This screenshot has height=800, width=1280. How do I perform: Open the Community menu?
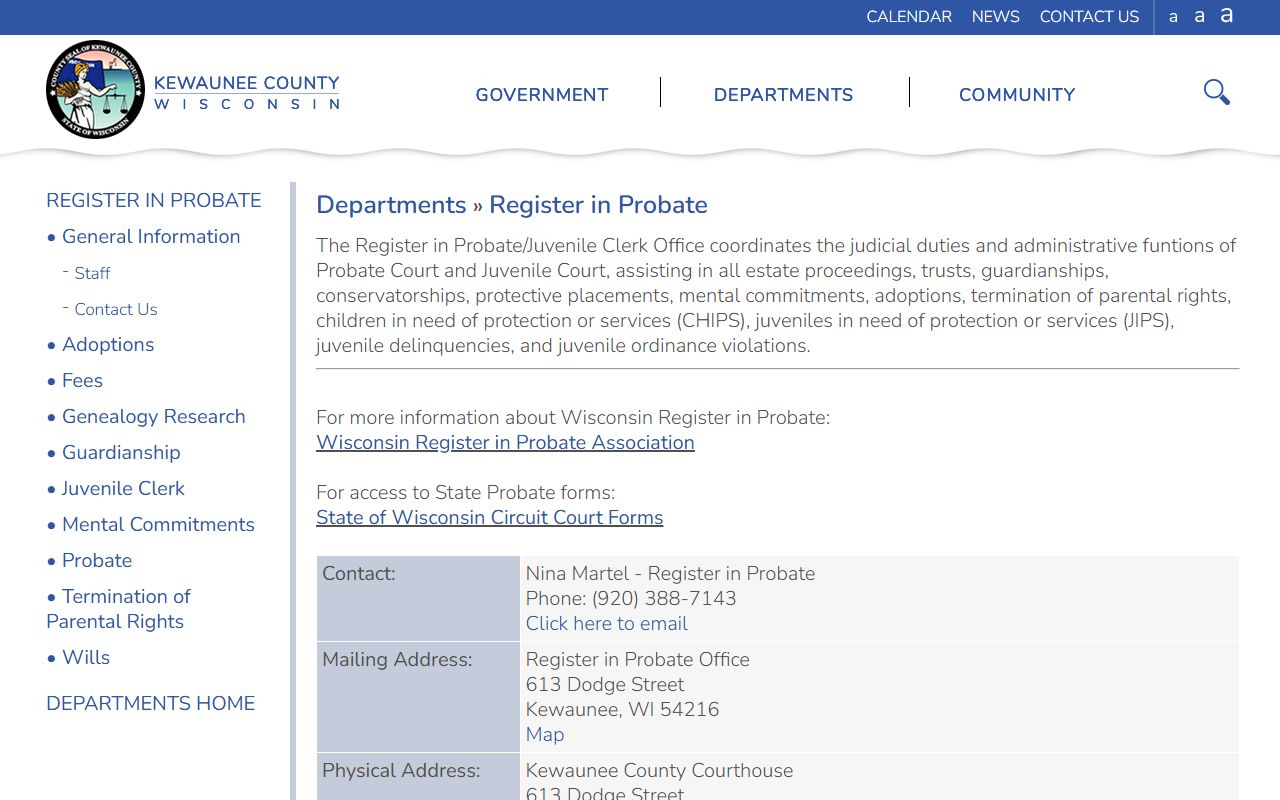click(x=1017, y=95)
